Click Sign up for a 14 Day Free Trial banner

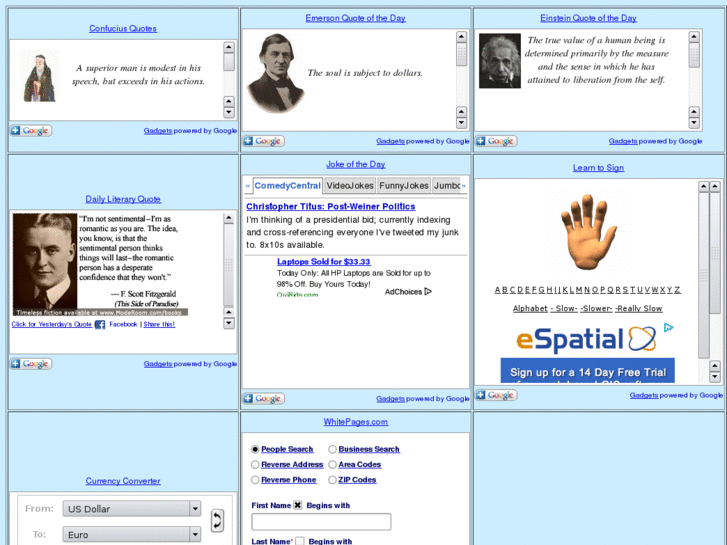[x=587, y=371]
